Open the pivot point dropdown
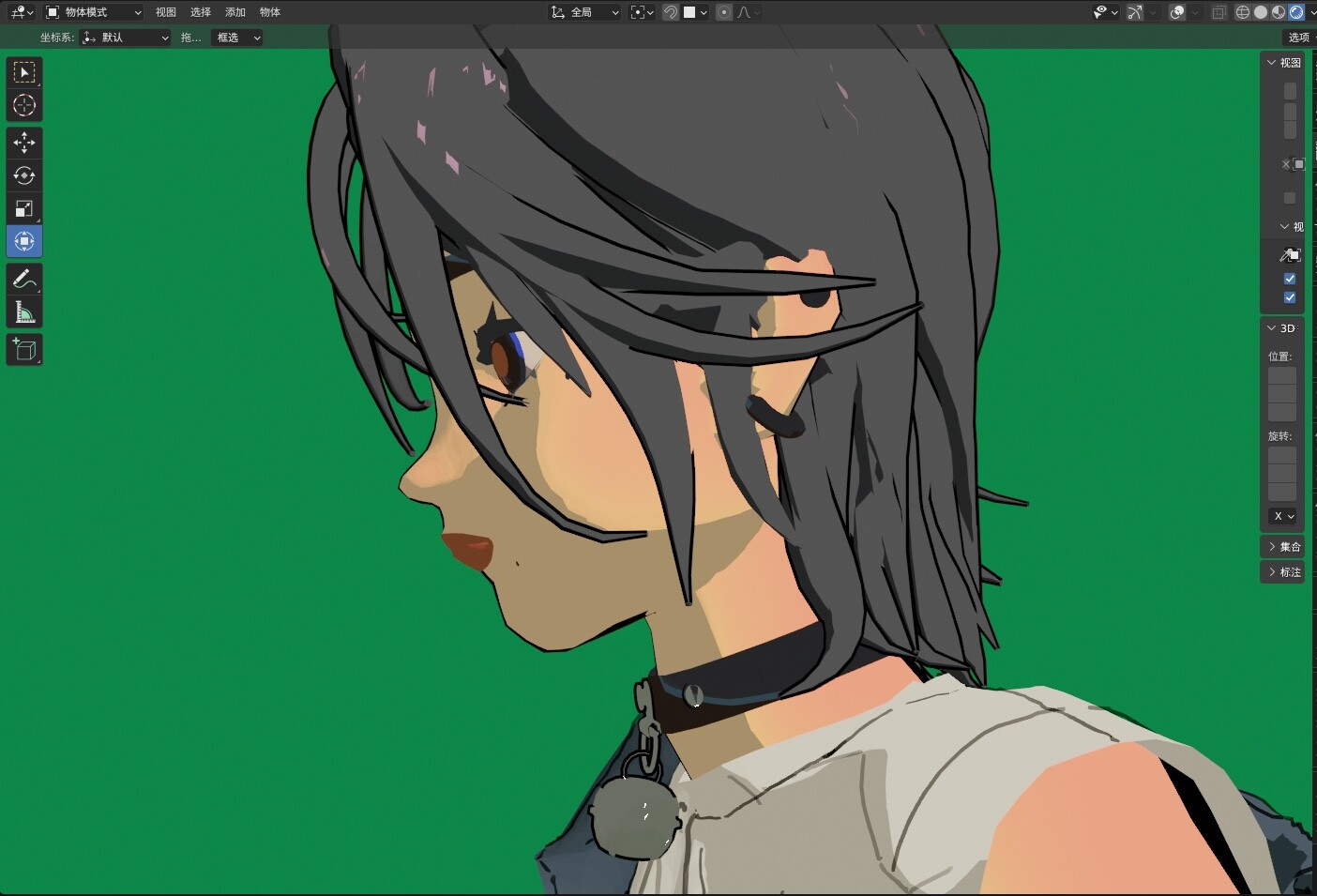This screenshot has height=896, width=1317. coord(642,12)
